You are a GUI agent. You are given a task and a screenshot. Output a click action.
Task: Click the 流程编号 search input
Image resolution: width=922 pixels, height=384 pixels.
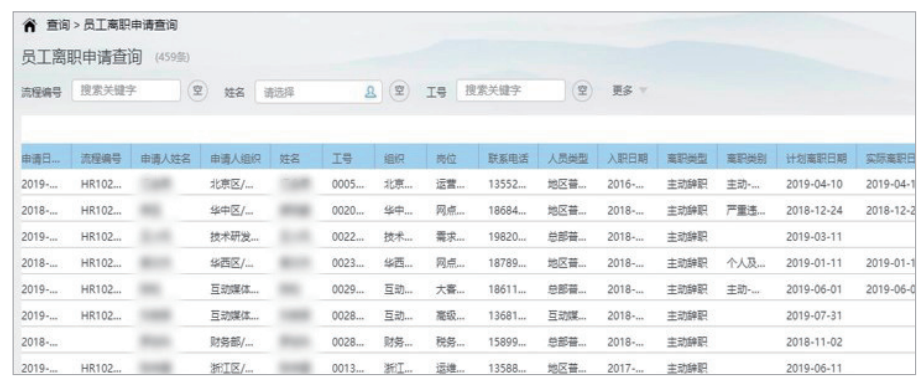[x=126, y=91]
